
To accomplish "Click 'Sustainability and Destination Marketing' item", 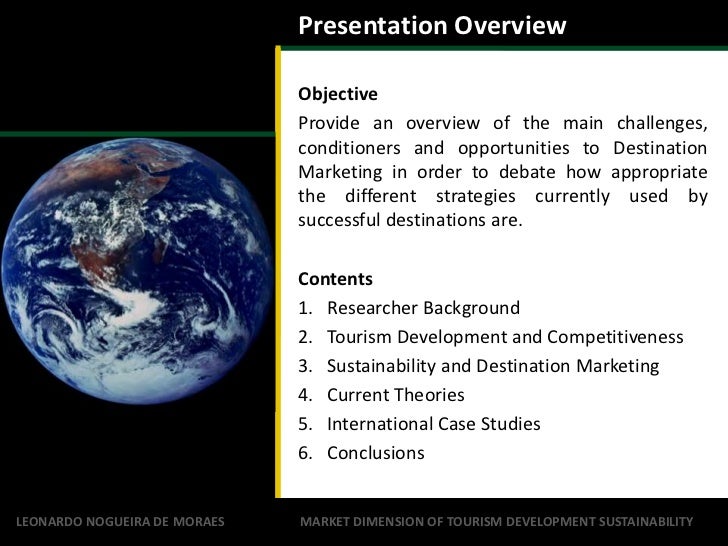I will [493, 366].
